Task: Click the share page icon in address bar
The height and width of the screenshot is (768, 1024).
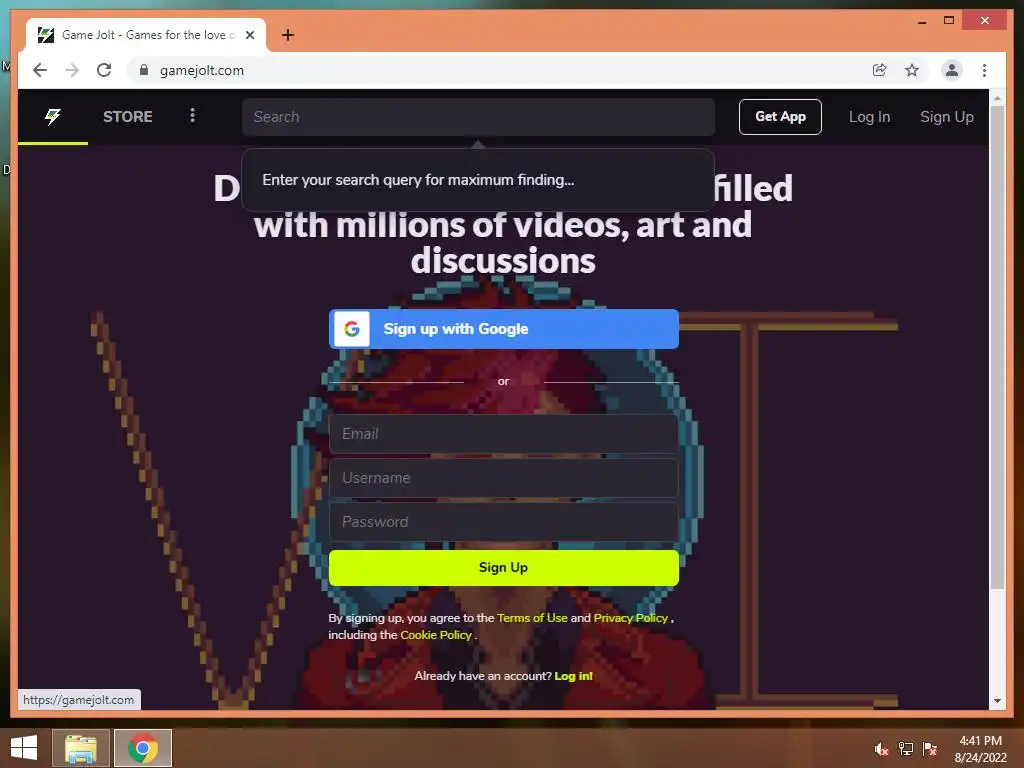Action: [880, 70]
